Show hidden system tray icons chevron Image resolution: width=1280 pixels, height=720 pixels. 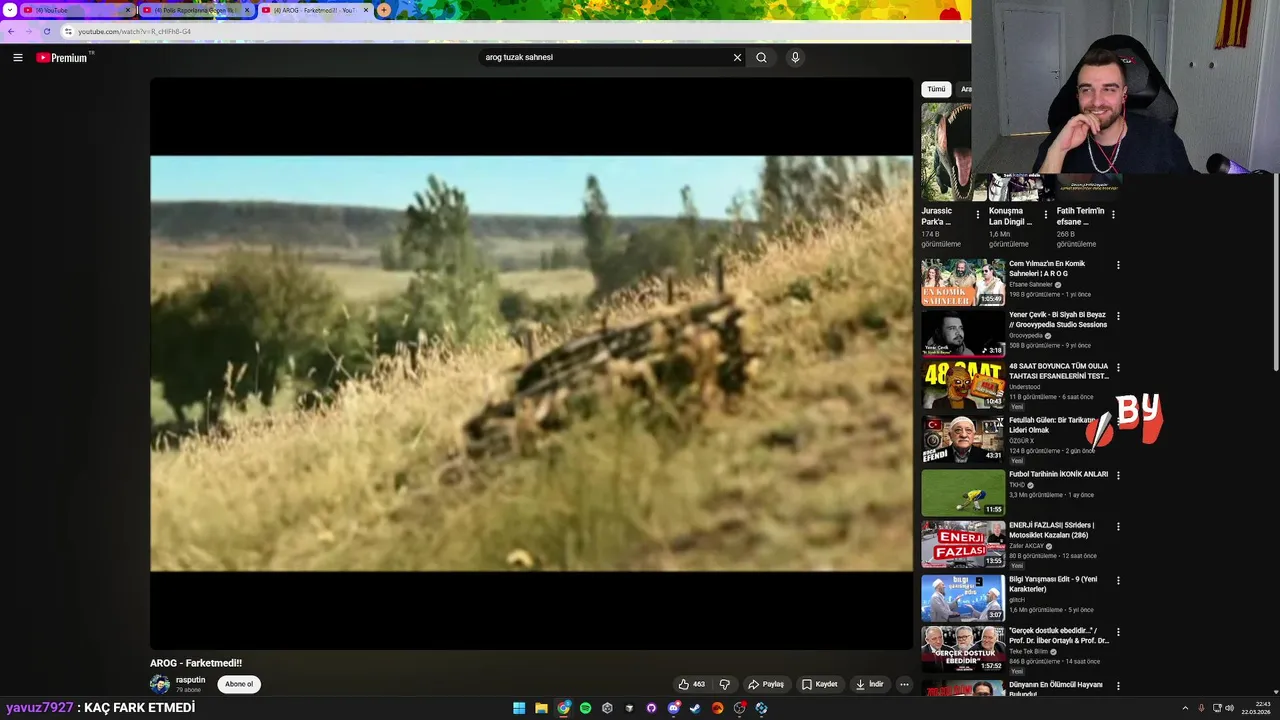tap(1185, 708)
